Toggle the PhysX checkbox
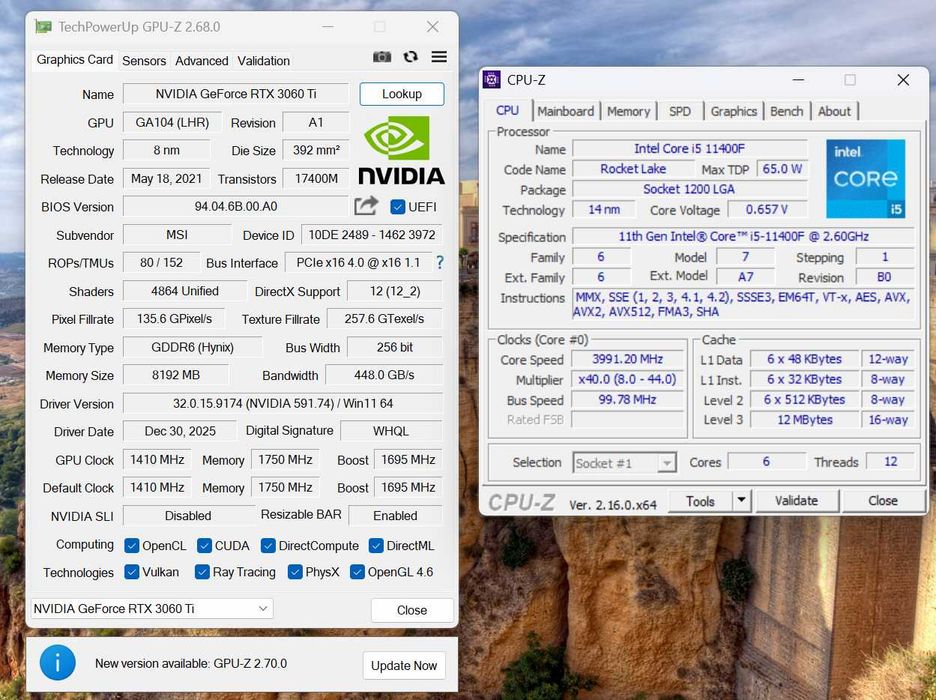 (x=295, y=572)
